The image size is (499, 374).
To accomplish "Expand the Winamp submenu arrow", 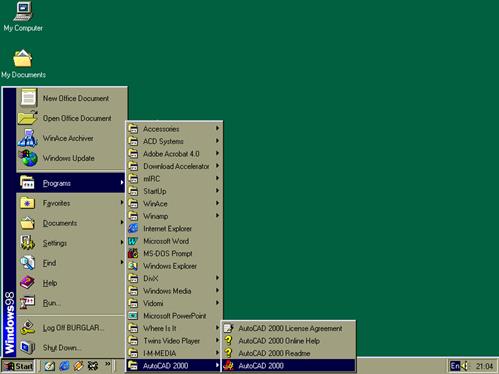I will click(217, 216).
